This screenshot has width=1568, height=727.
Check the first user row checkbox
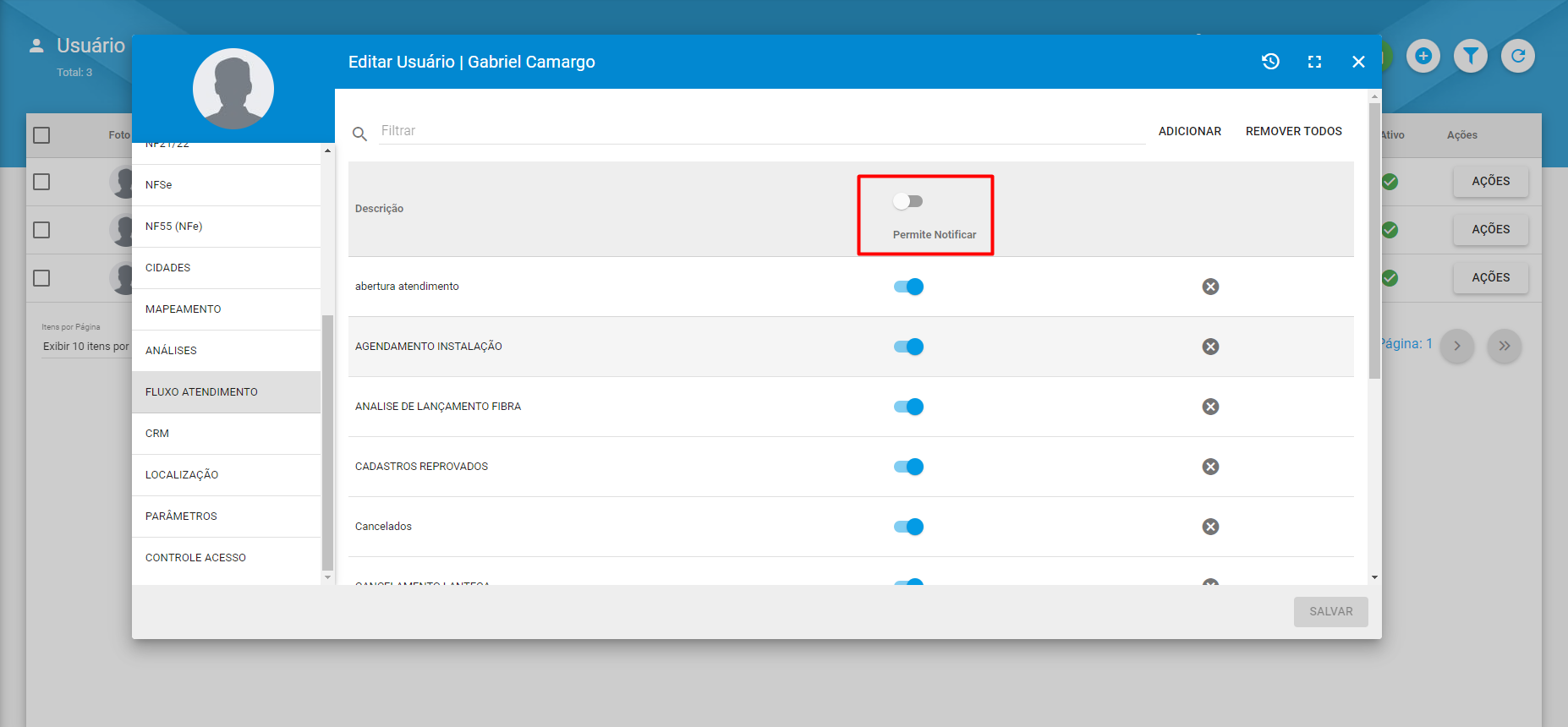point(41,182)
